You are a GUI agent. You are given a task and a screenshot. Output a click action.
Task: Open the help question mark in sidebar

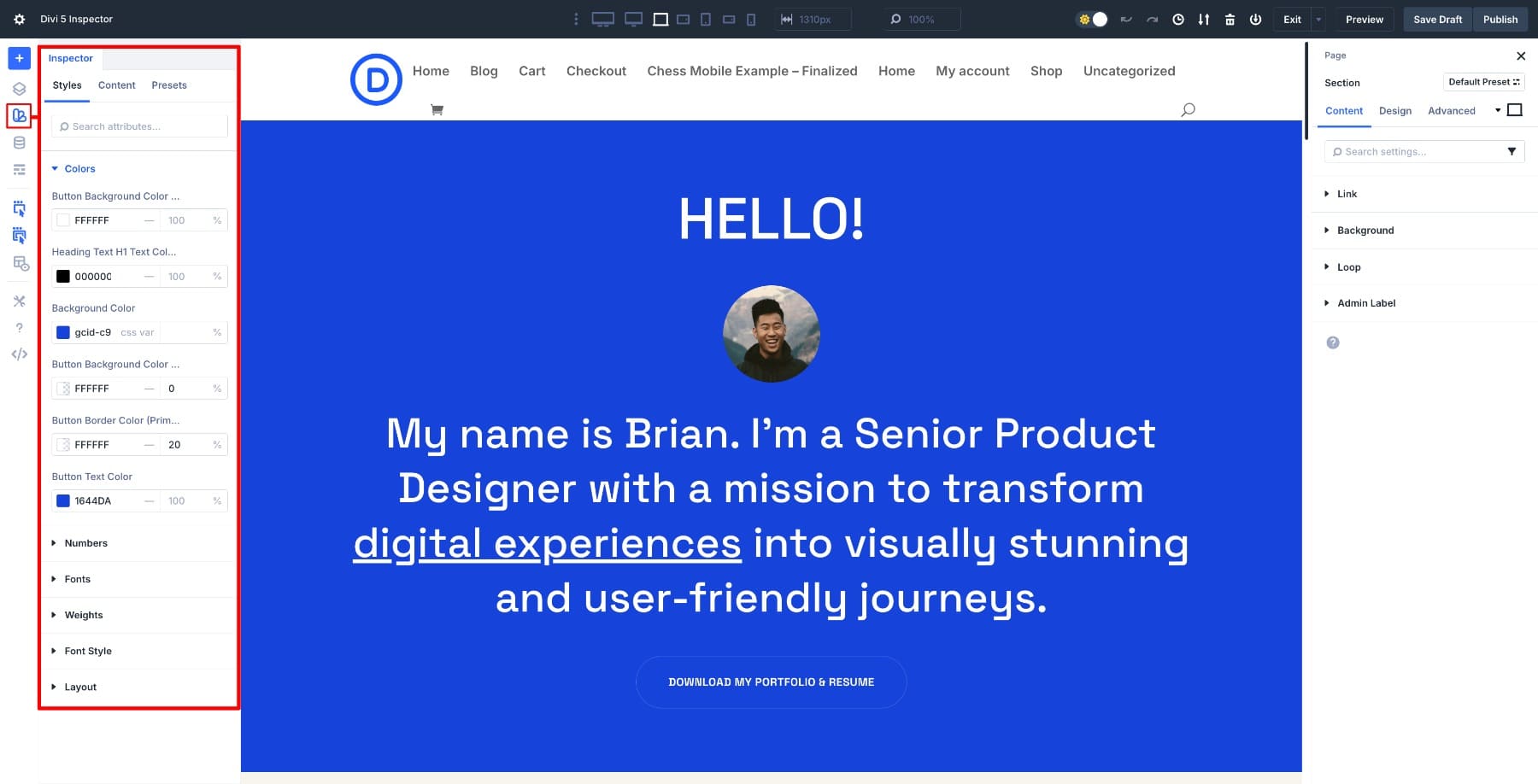19,328
